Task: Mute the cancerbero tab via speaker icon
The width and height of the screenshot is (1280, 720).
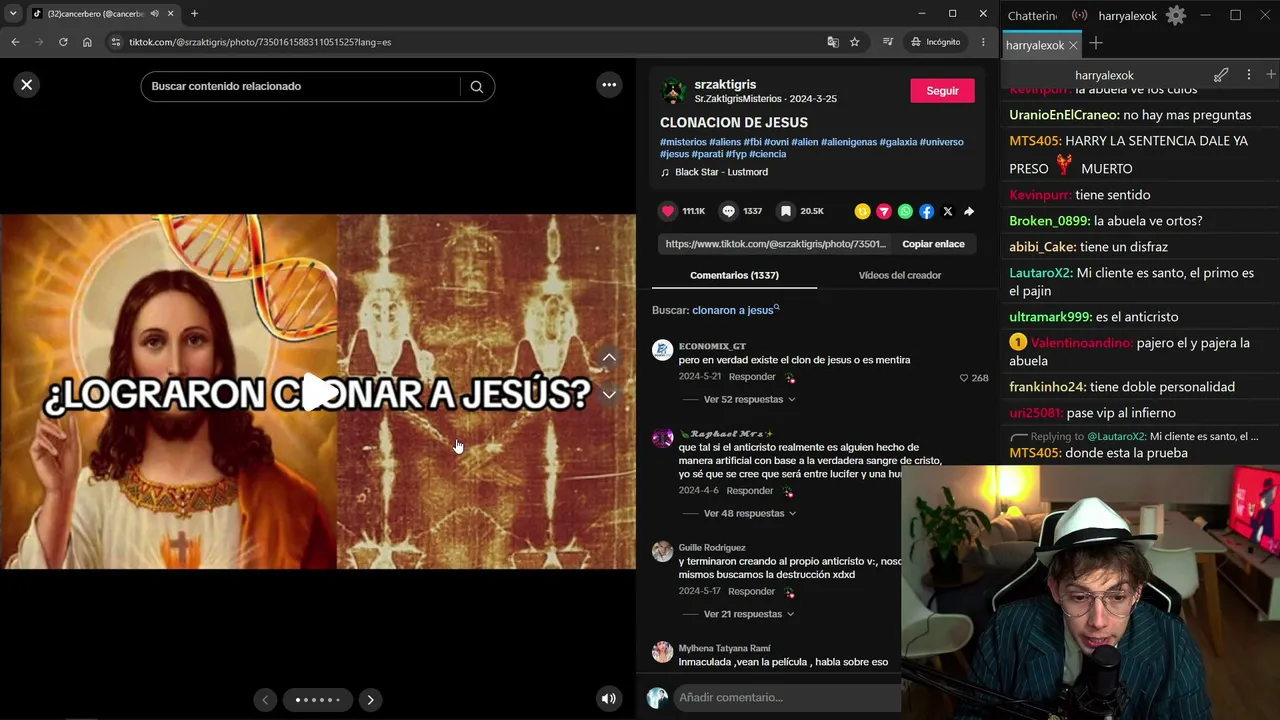Action: pos(154,13)
